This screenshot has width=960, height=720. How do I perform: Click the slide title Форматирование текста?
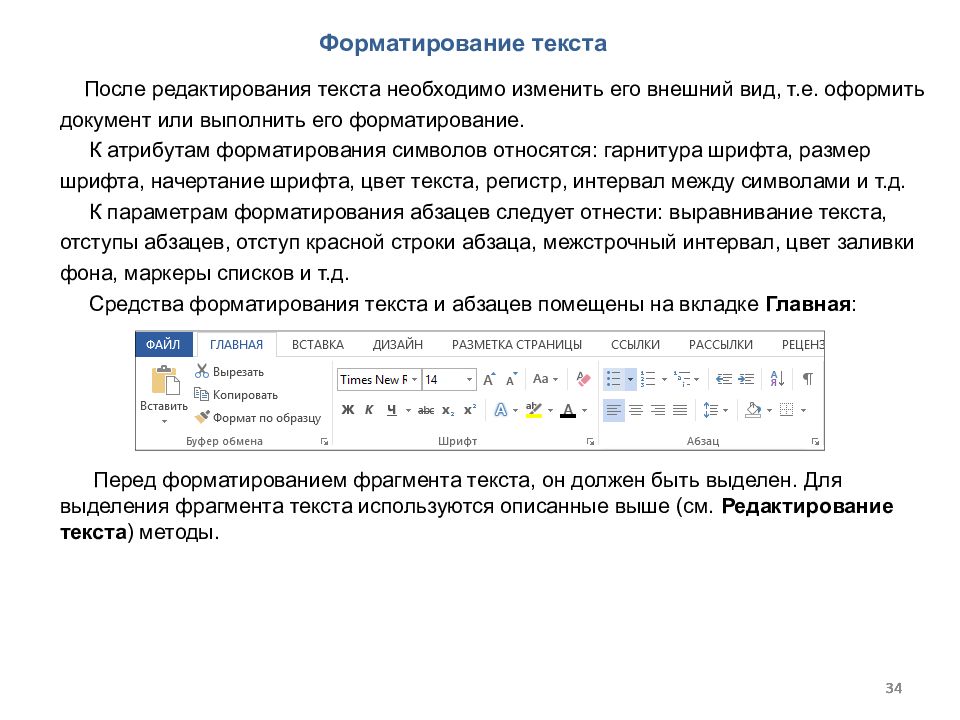coord(463,43)
